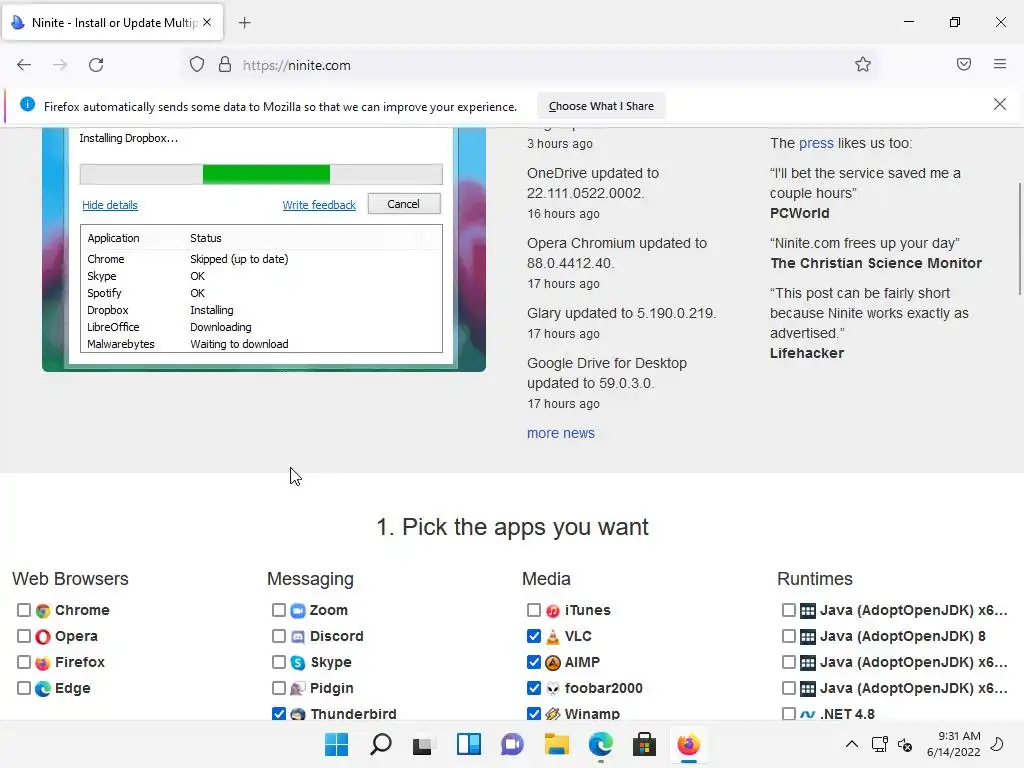This screenshot has height=768, width=1024.
Task: Click Choose What I Share button
Action: click(x=601, y=106)
